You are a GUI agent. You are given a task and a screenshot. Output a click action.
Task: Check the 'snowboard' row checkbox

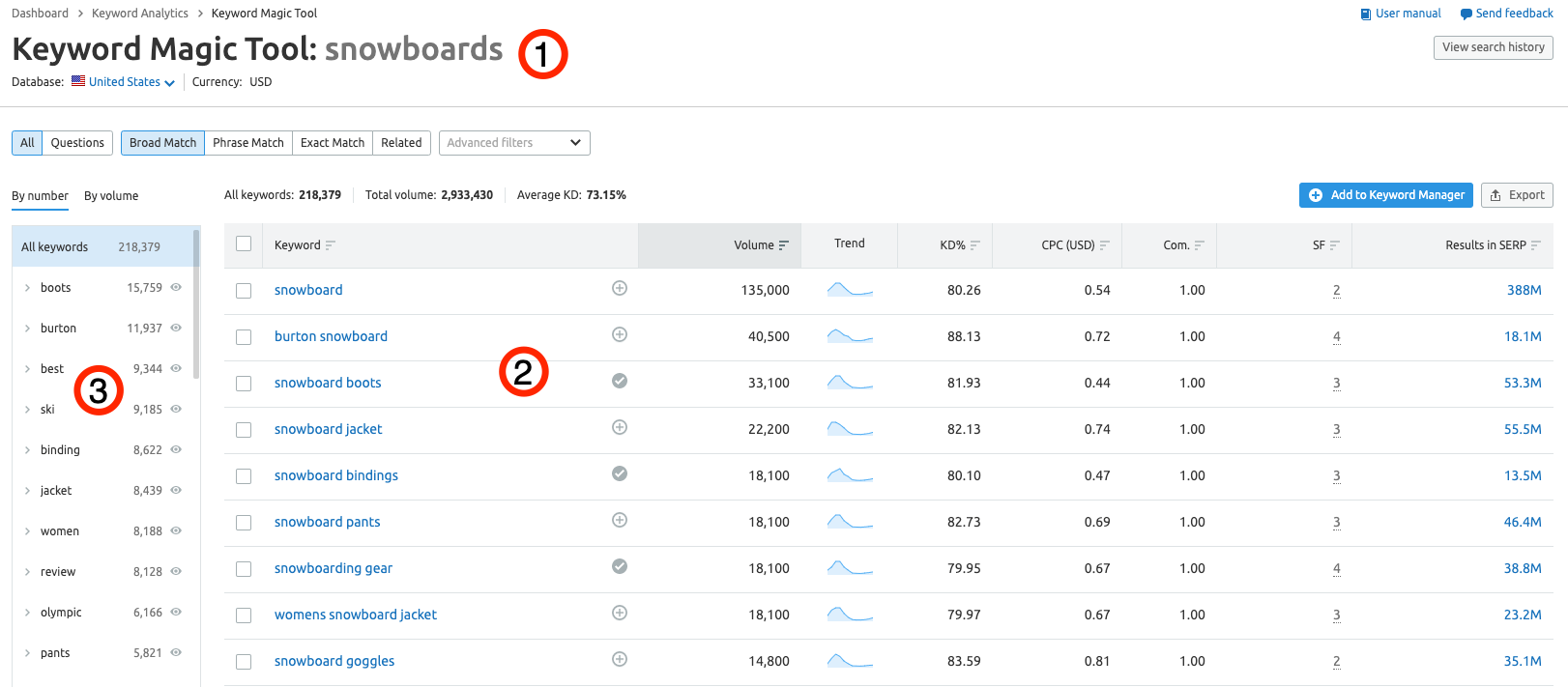[244, 291]
